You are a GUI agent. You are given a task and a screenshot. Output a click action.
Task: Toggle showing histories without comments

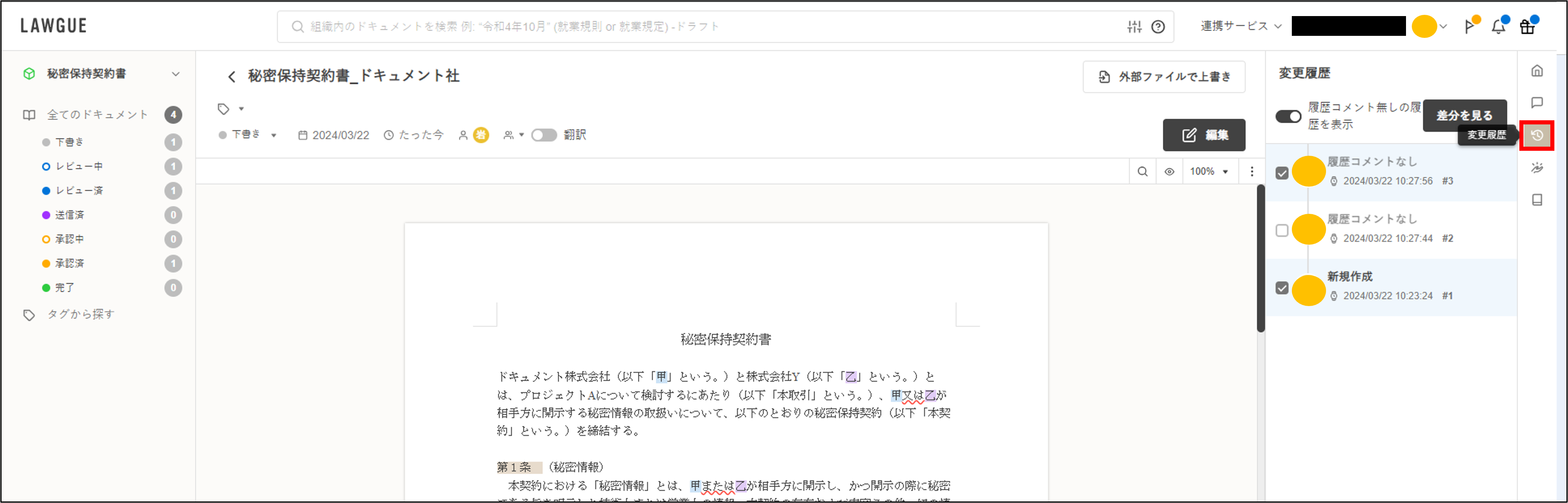[x=1289, y=116]
